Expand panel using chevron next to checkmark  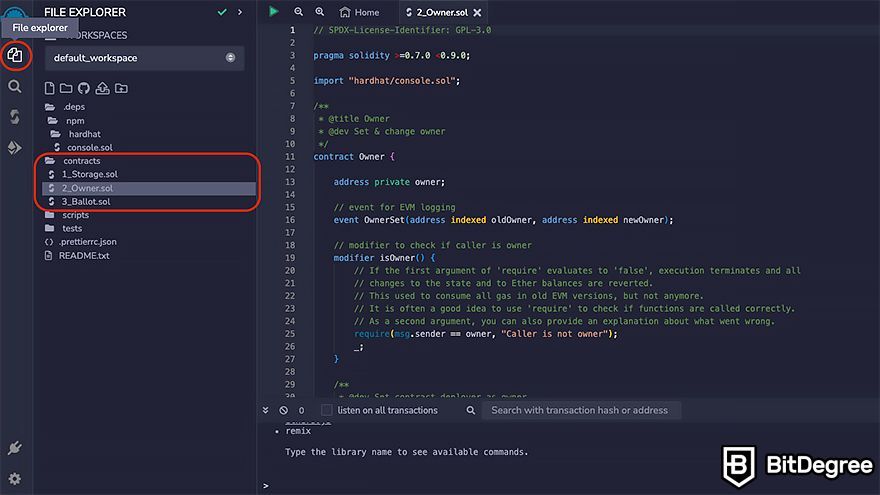tap(240, 12)
